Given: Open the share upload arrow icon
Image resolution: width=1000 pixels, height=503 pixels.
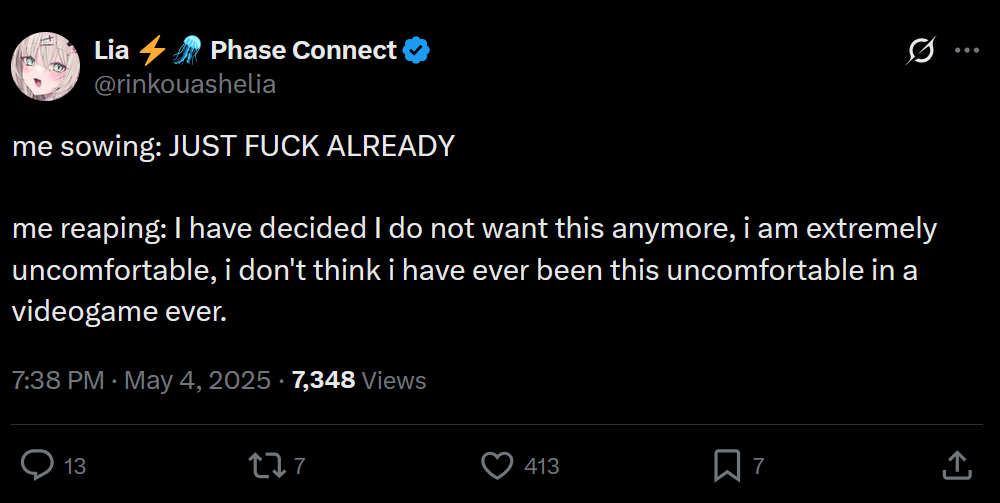Looking at the screenshot, I should point(957,465).
